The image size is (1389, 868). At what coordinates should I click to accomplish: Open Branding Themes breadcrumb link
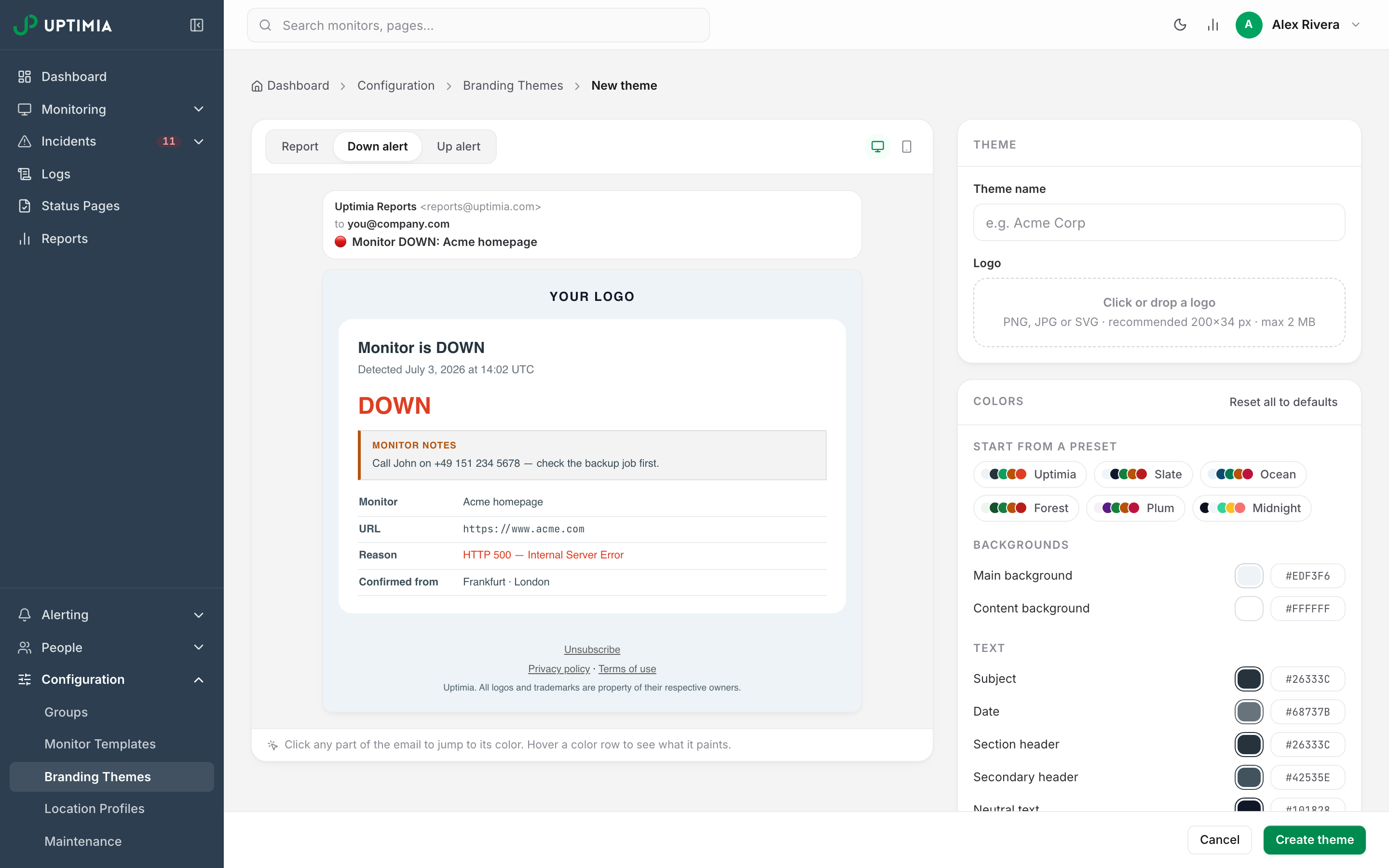513,85
